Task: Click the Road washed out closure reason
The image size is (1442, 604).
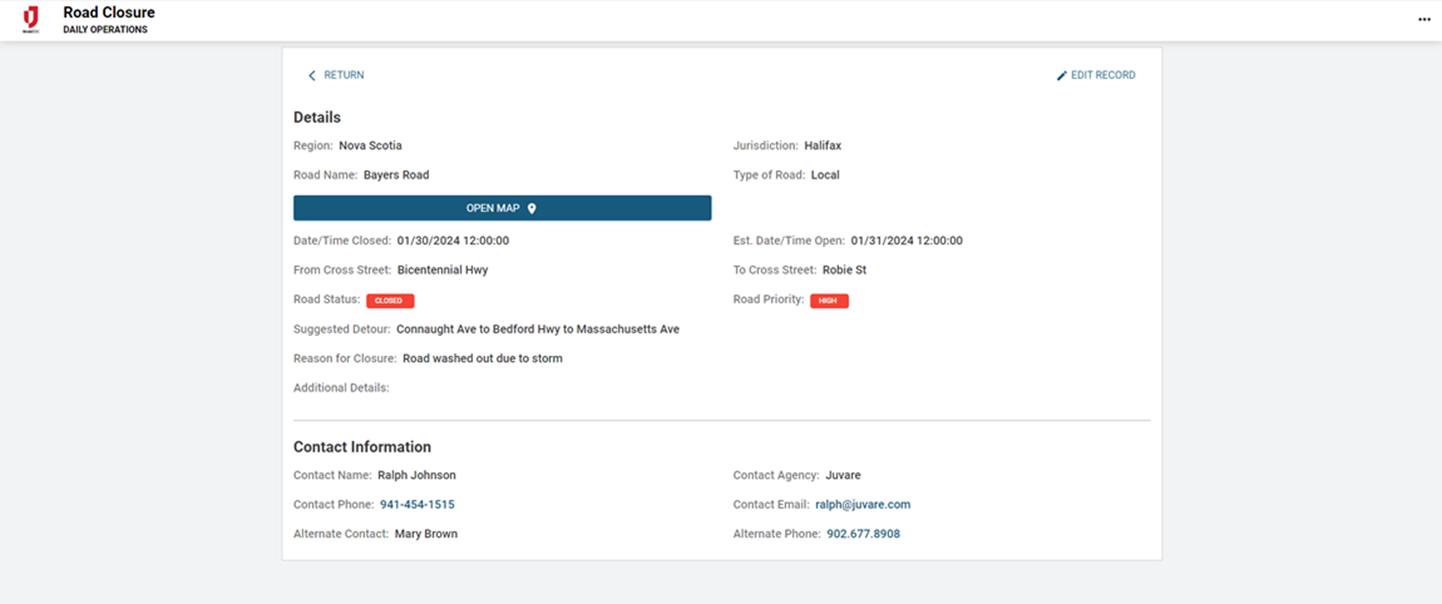Action: pos(482,358)
